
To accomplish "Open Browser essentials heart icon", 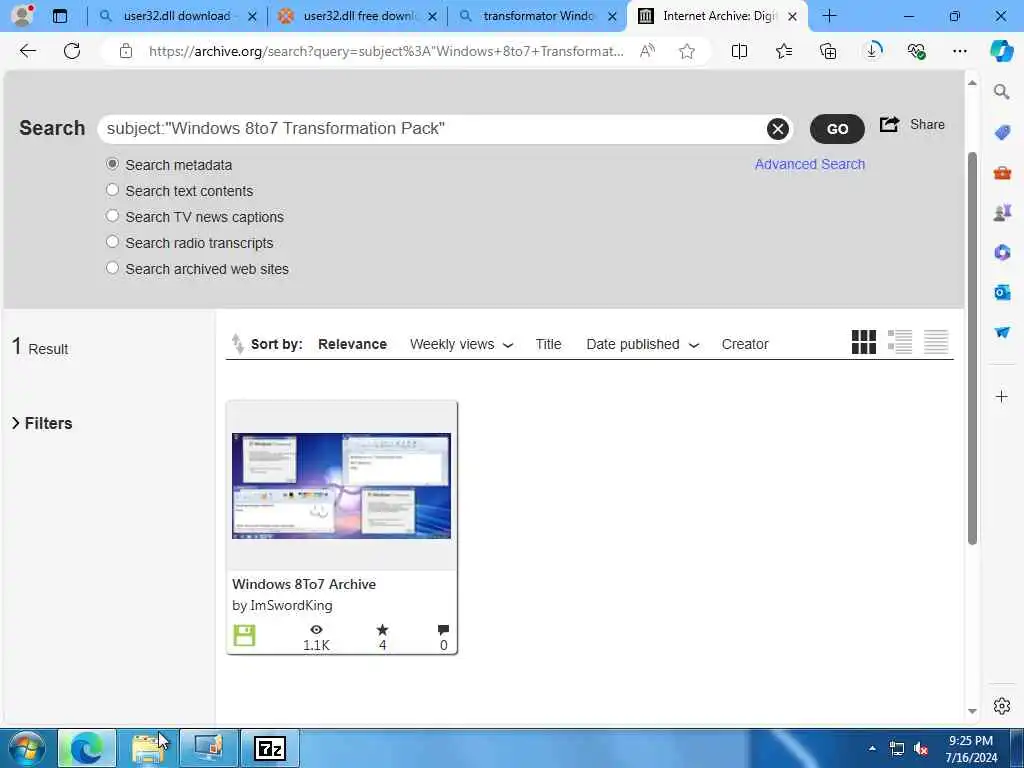I will pyautogui.click(x=916, y=51).
